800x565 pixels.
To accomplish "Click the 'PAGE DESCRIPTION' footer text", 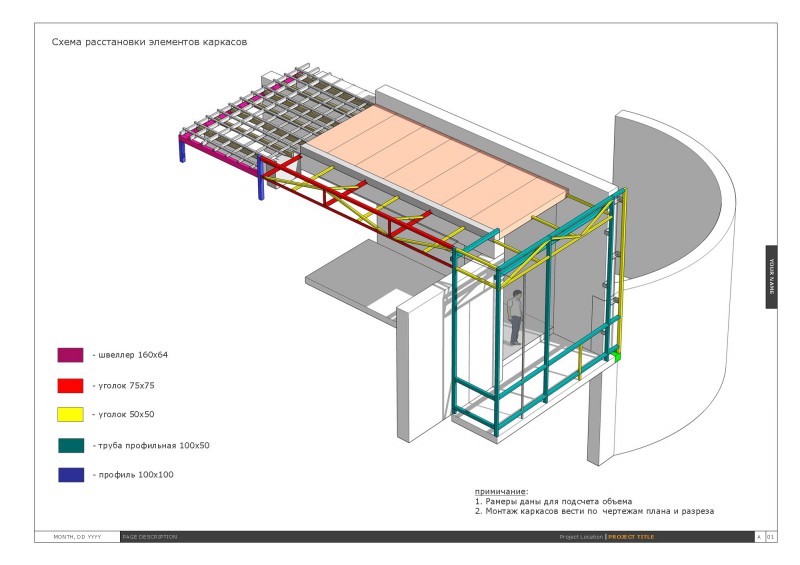I will tap(150, 537).
